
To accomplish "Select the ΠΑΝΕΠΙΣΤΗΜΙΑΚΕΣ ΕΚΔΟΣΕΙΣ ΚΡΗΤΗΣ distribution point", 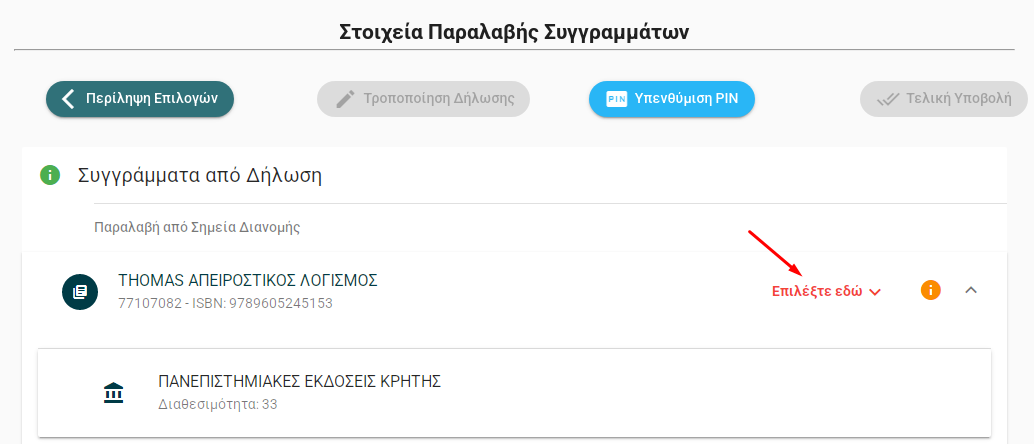I will (300, 381).
